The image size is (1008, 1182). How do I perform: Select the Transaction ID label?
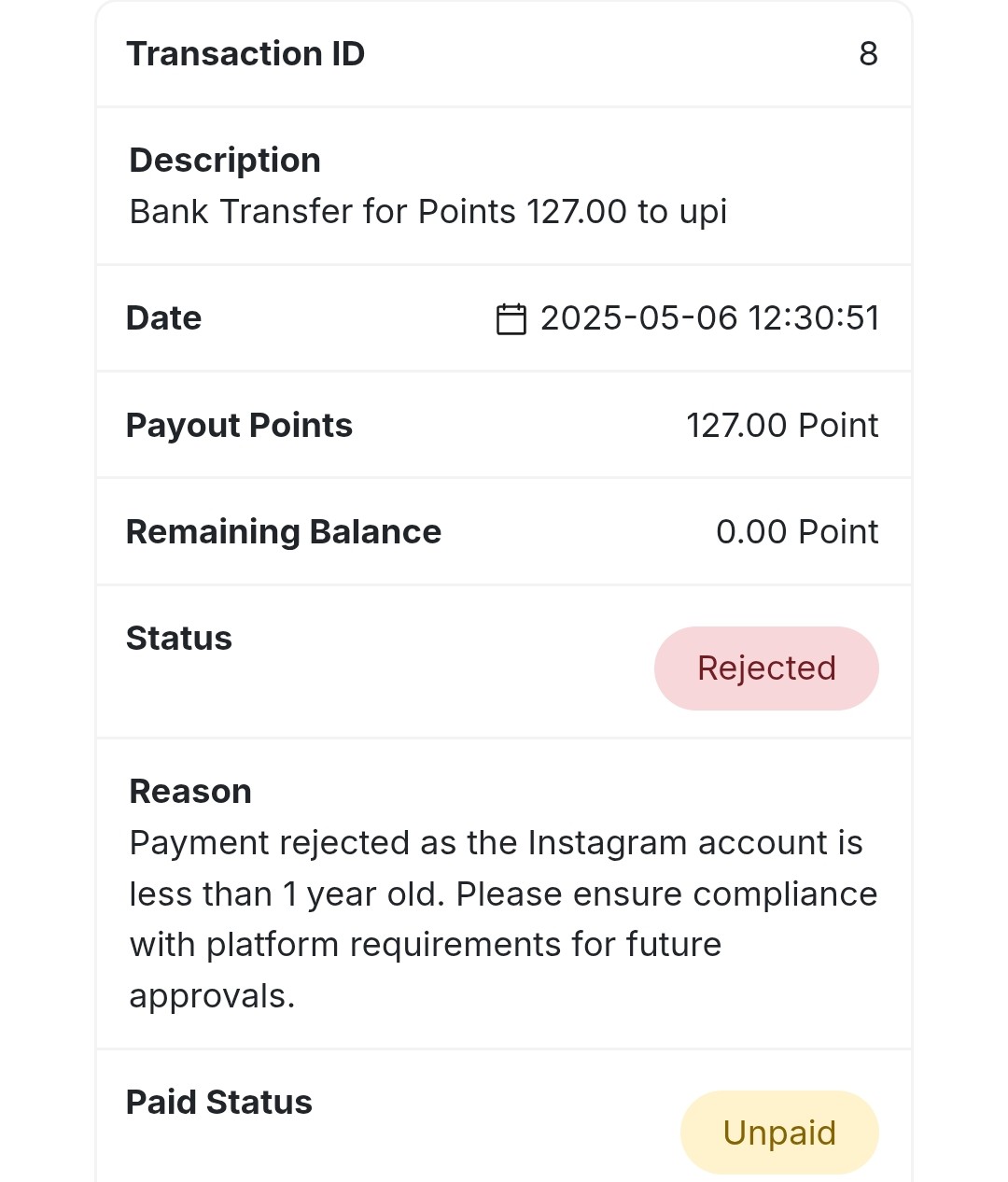point(245,54)
